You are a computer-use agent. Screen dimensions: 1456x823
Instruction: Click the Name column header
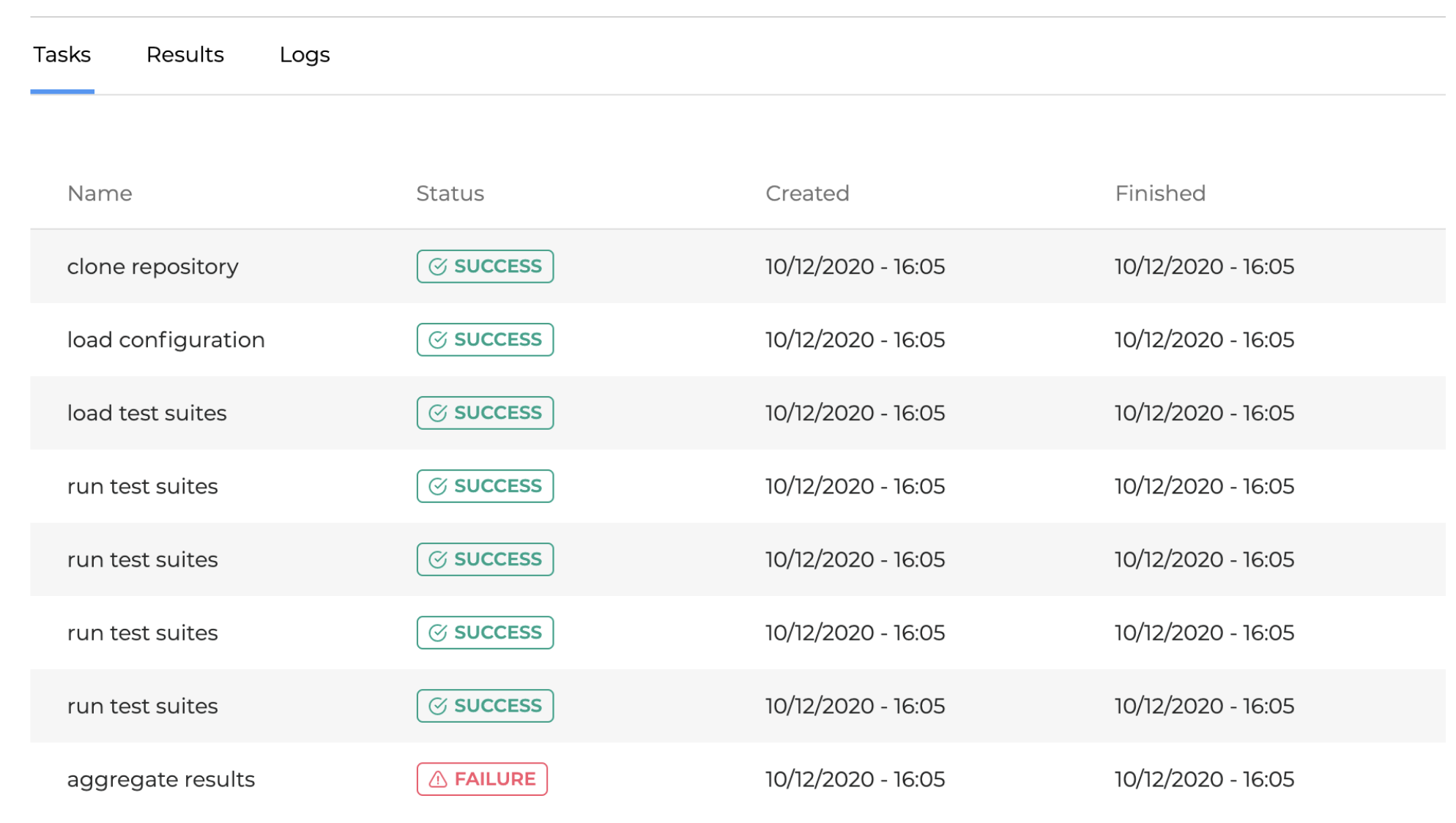coord(100,193)
